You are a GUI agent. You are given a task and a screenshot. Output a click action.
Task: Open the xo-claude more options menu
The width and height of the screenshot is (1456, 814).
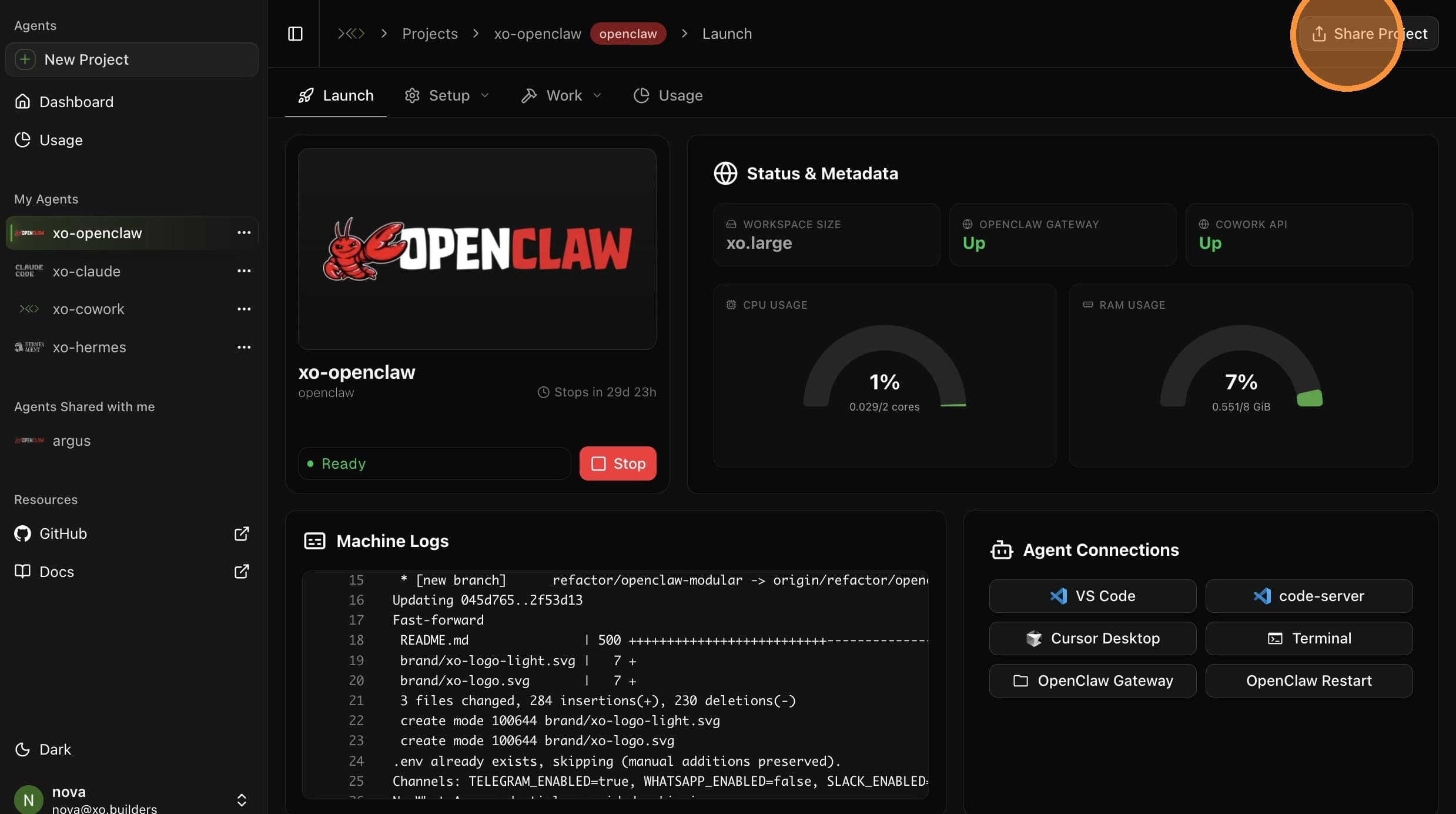(x=244, y=271)
